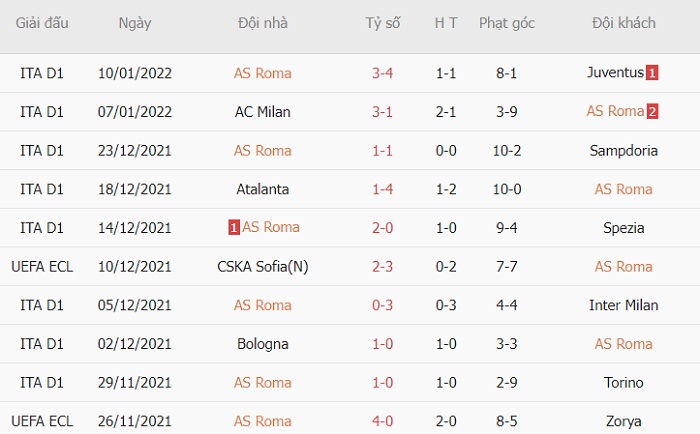Screen dimensions: 700x434
Task: Click the 0-3 score versus Inter Milan
Action: pyautogui.click(x=383, y=305)
